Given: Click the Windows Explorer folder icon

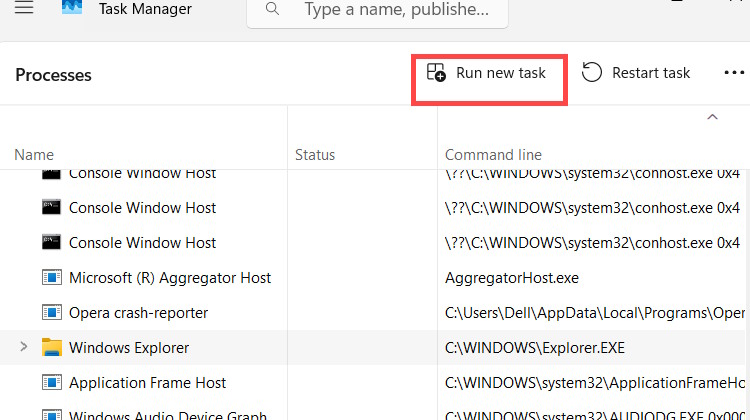Looking at the screenshot, I should pos(52,347).
